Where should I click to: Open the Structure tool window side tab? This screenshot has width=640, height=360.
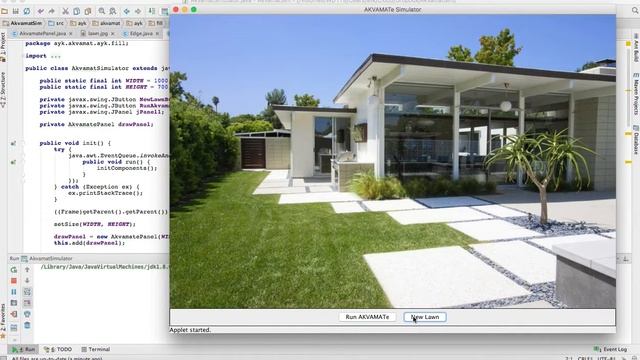(x=3, y=90)
